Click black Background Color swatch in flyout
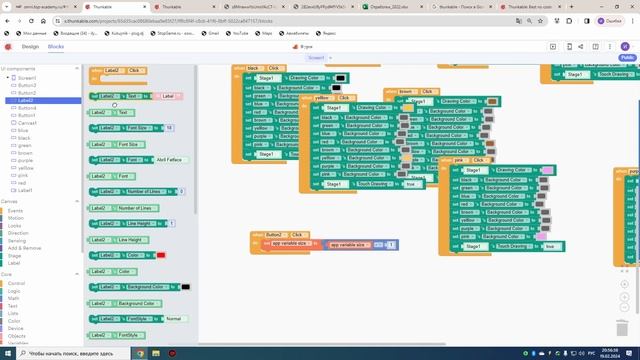Screen dimensions: 640x360 pyautogui.click(x=185, y=287)
